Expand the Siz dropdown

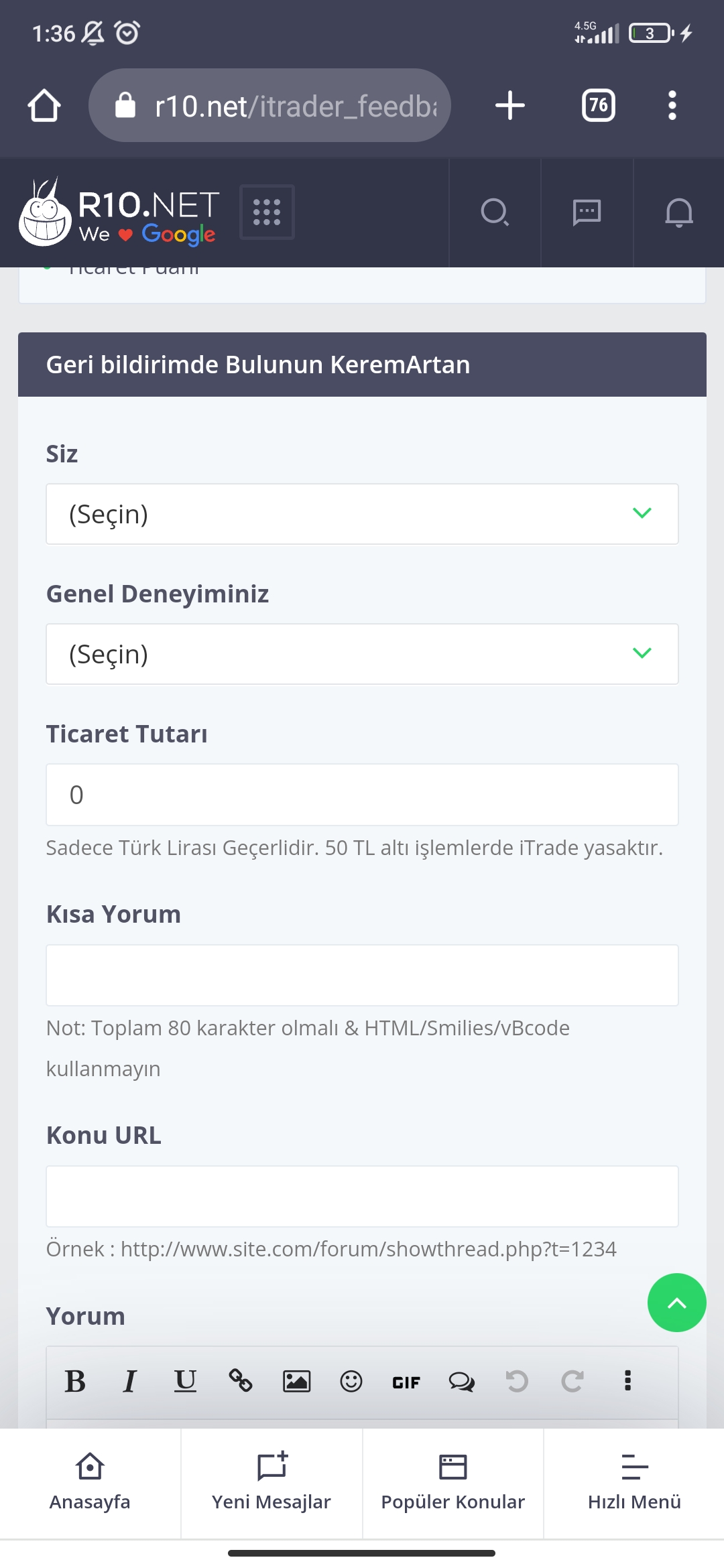click(362, 514)
